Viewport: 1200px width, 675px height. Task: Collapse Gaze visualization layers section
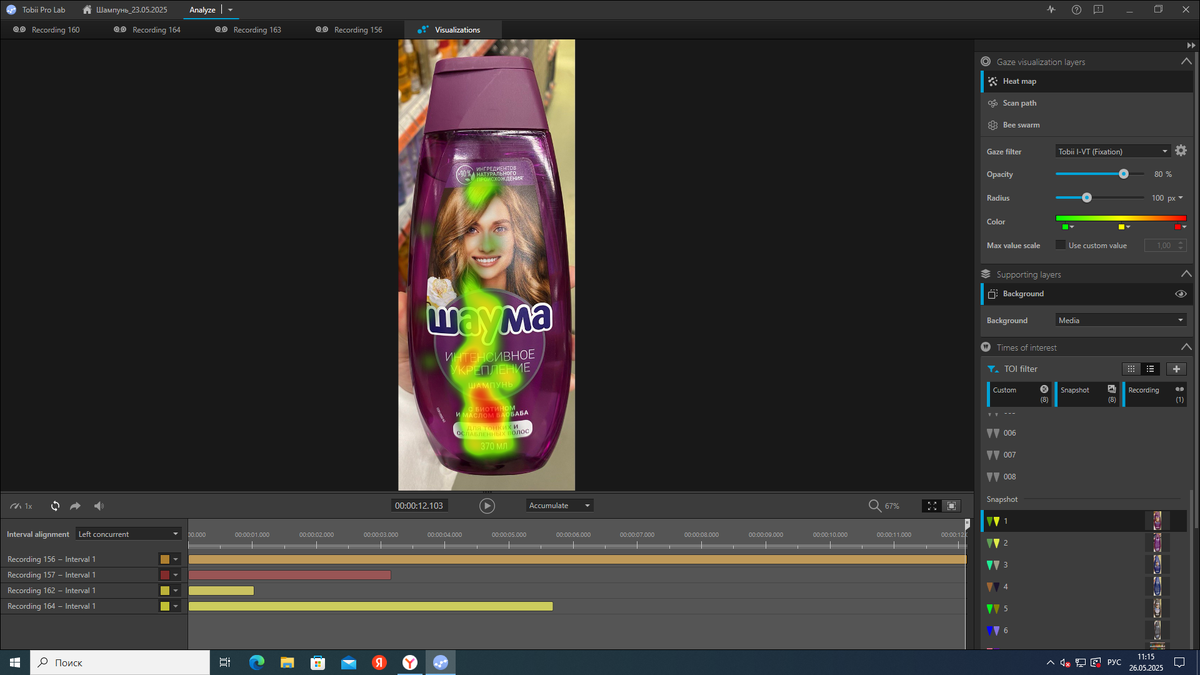click(1186, 62)
